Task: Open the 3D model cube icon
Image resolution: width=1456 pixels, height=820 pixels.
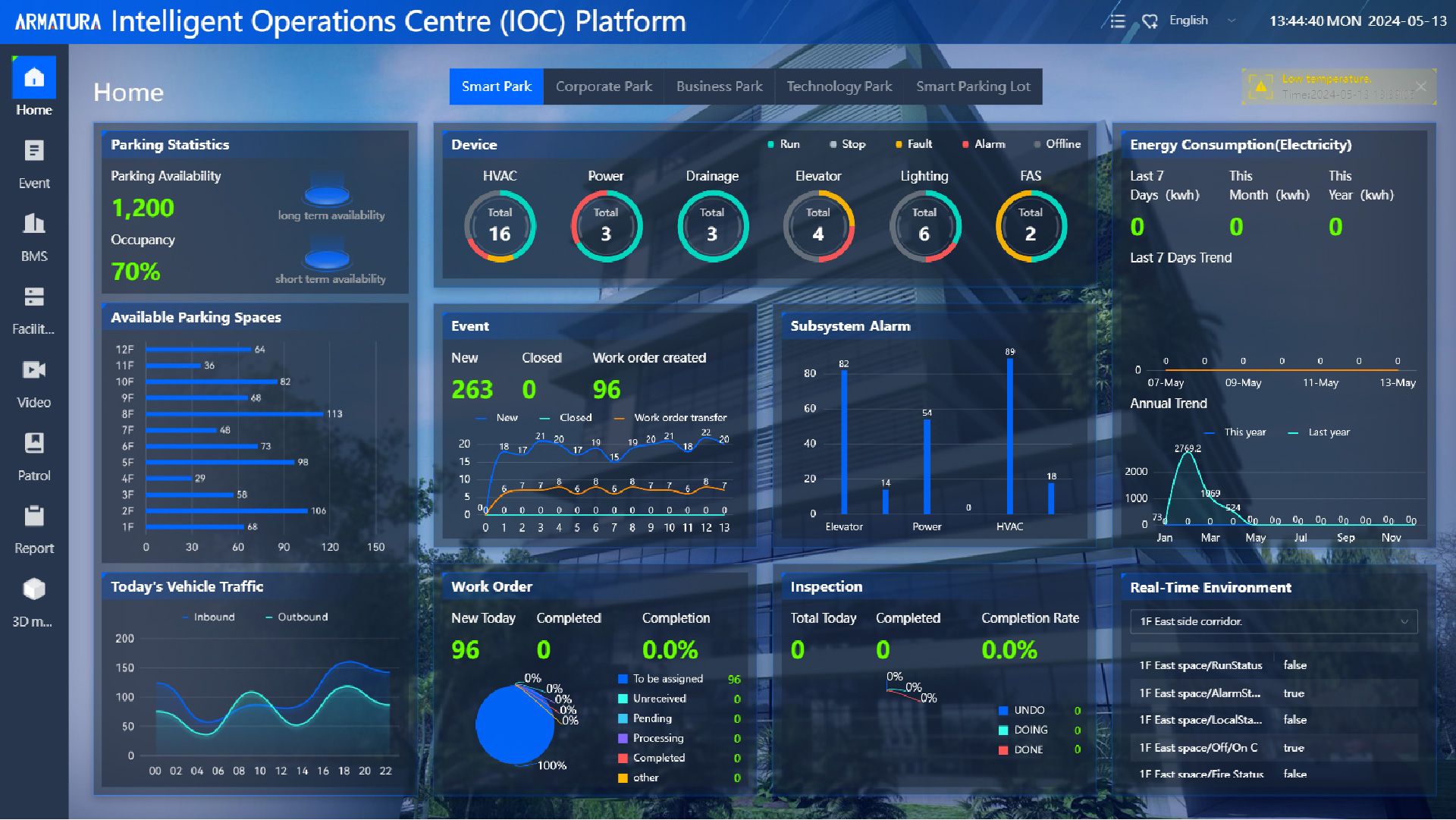Action: point(34,590)
